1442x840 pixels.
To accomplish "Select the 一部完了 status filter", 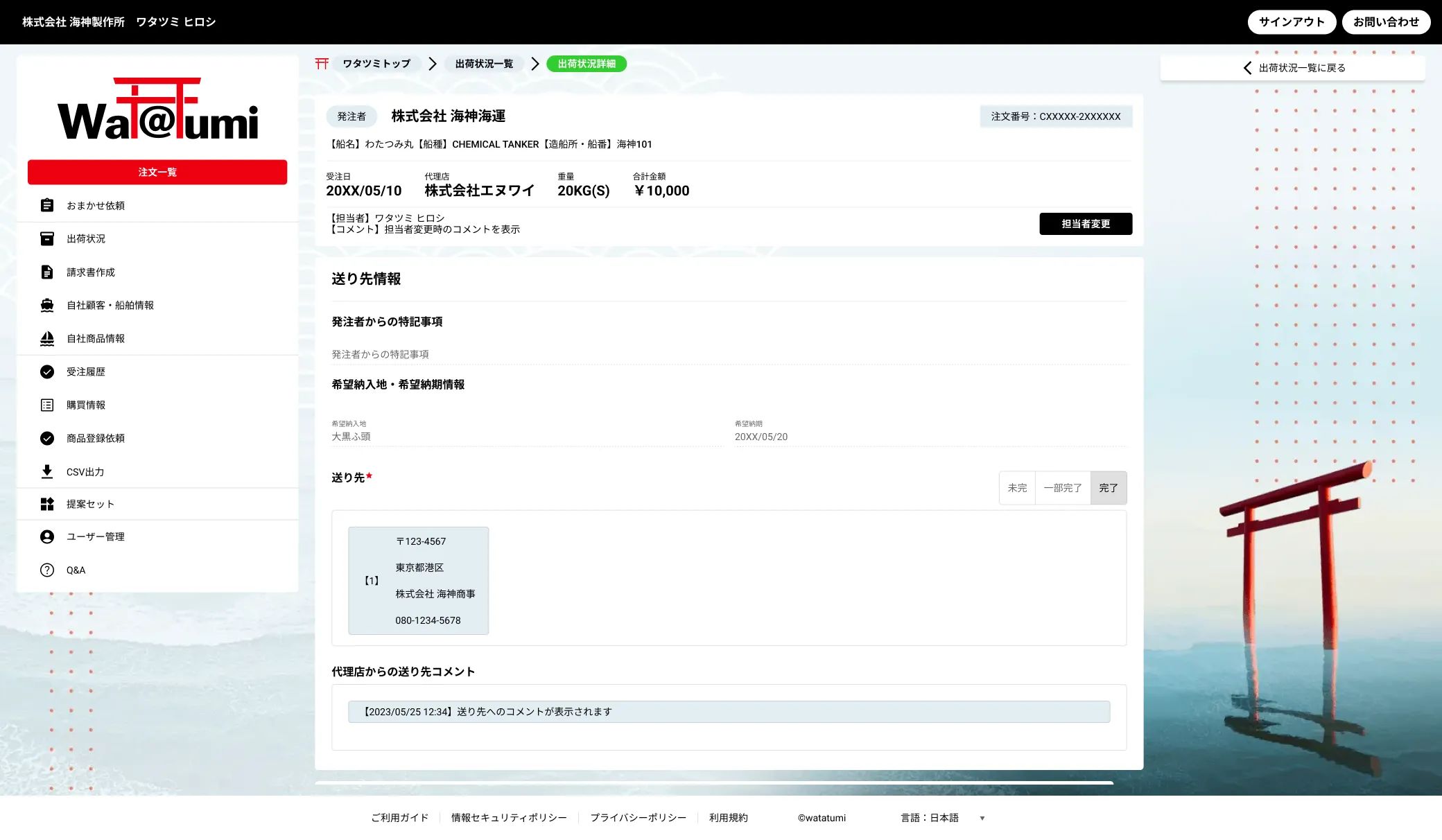I will [x=1062, y=487].
